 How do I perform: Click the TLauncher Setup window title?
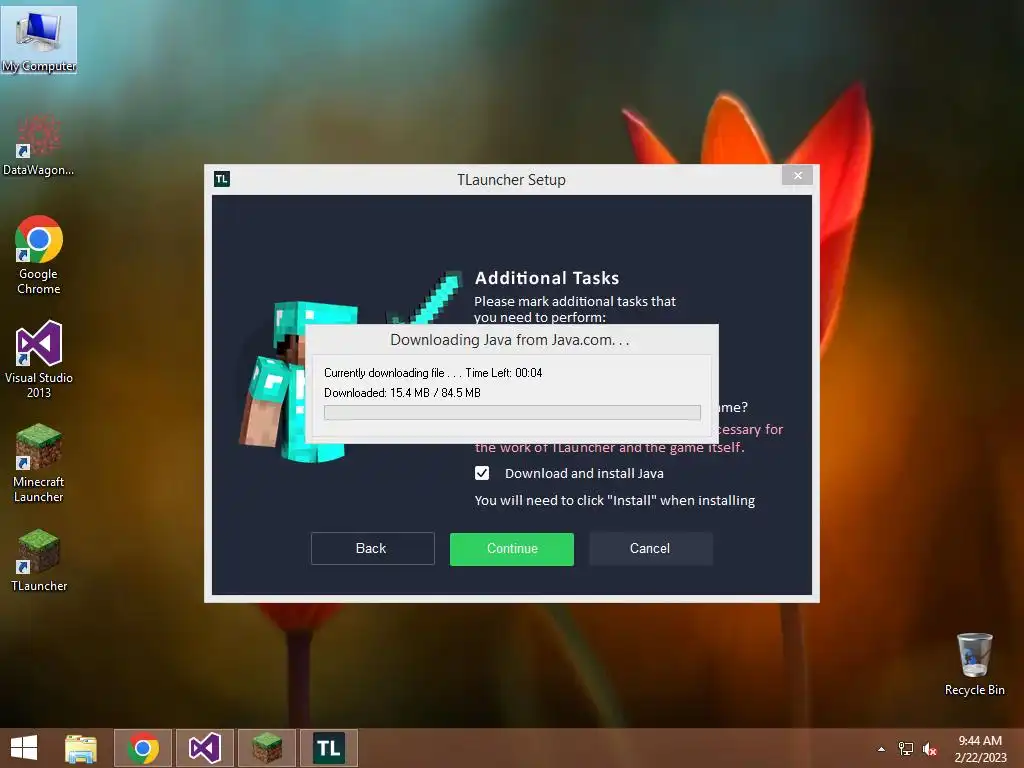coord(511,180)
